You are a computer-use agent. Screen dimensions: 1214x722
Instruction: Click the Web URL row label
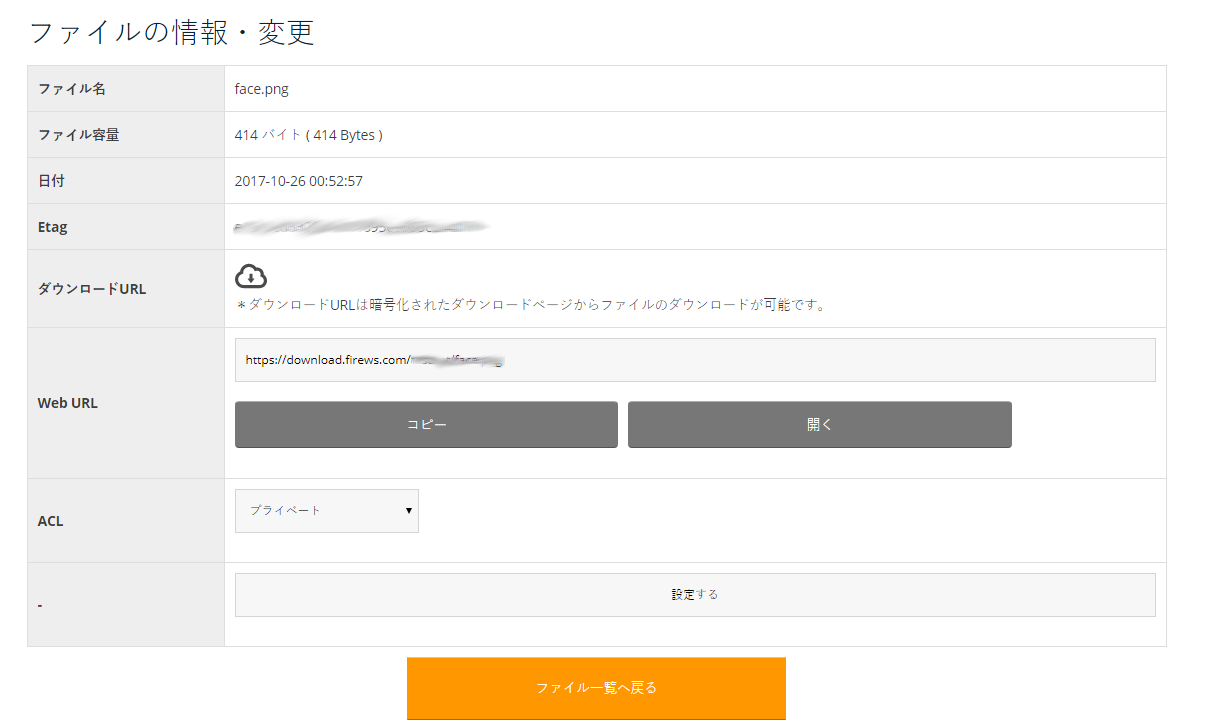click(68, 403)
